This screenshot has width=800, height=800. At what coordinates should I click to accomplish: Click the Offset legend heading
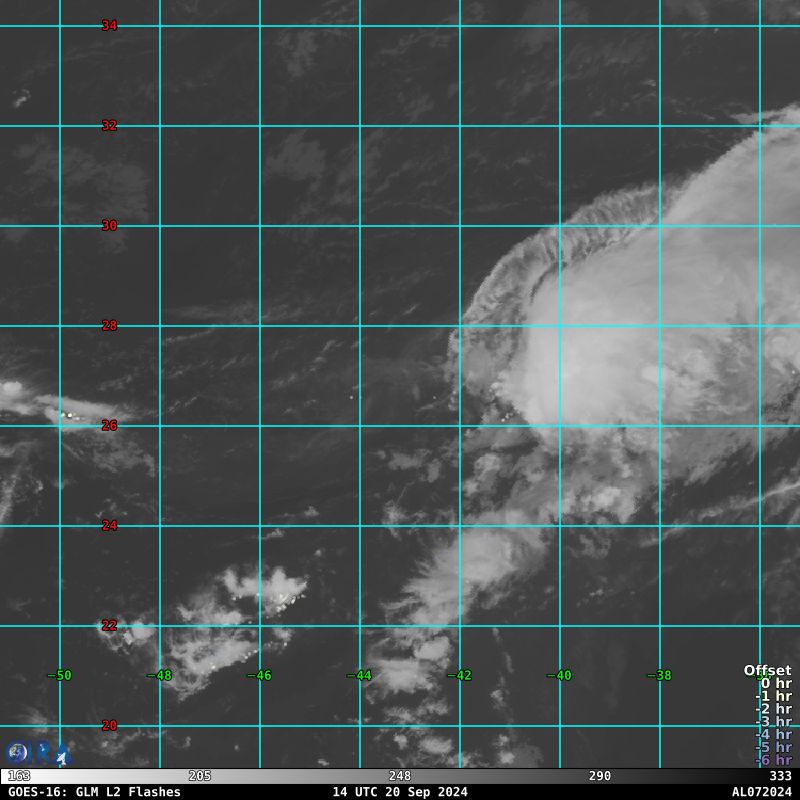pos(767,670)
